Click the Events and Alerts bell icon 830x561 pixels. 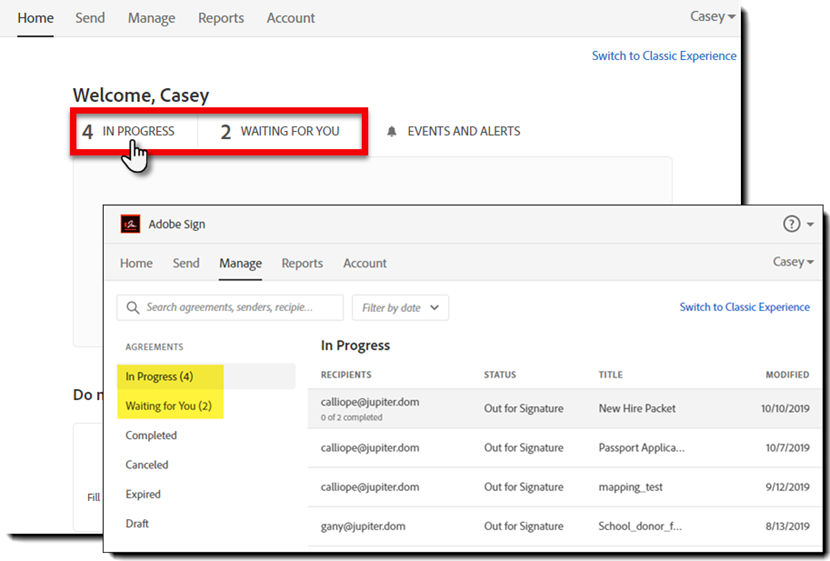click(x=391, y=131)
